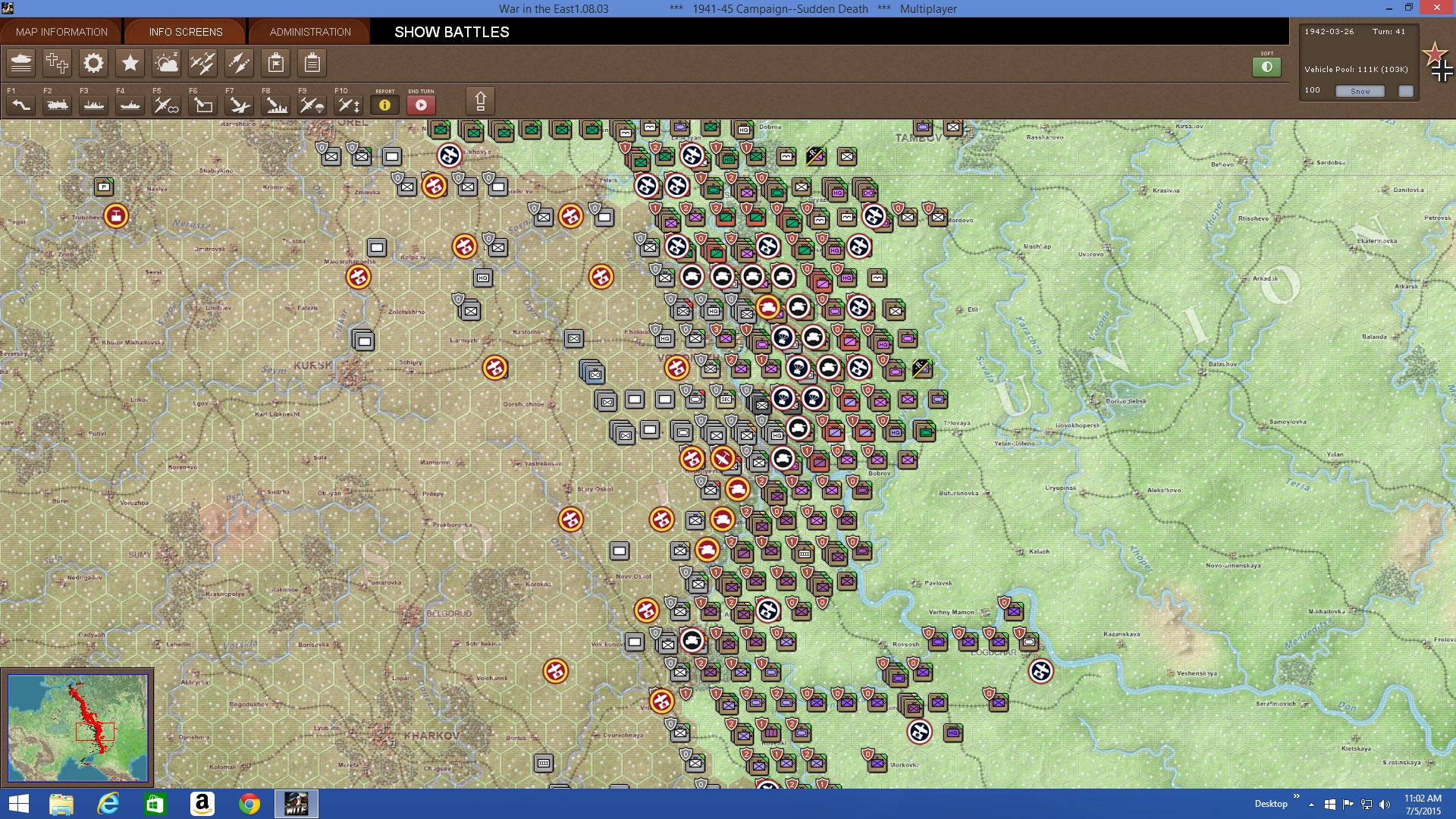The height and width of the screenshot is (819, 1456).
Task: Open the unit/tank order of battle icon
Action: 21,63
